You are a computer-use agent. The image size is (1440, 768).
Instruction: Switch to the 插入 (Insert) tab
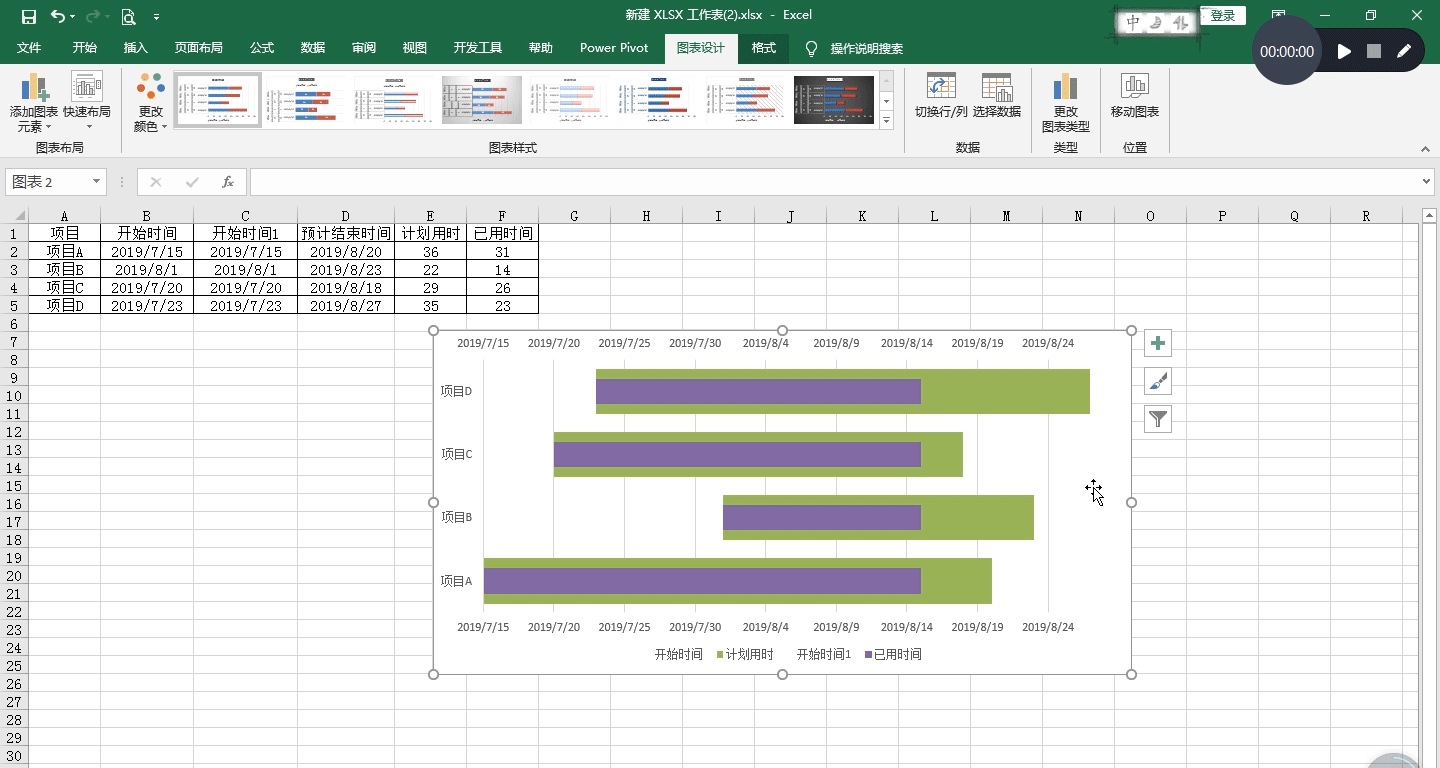(x=135, y=48)
